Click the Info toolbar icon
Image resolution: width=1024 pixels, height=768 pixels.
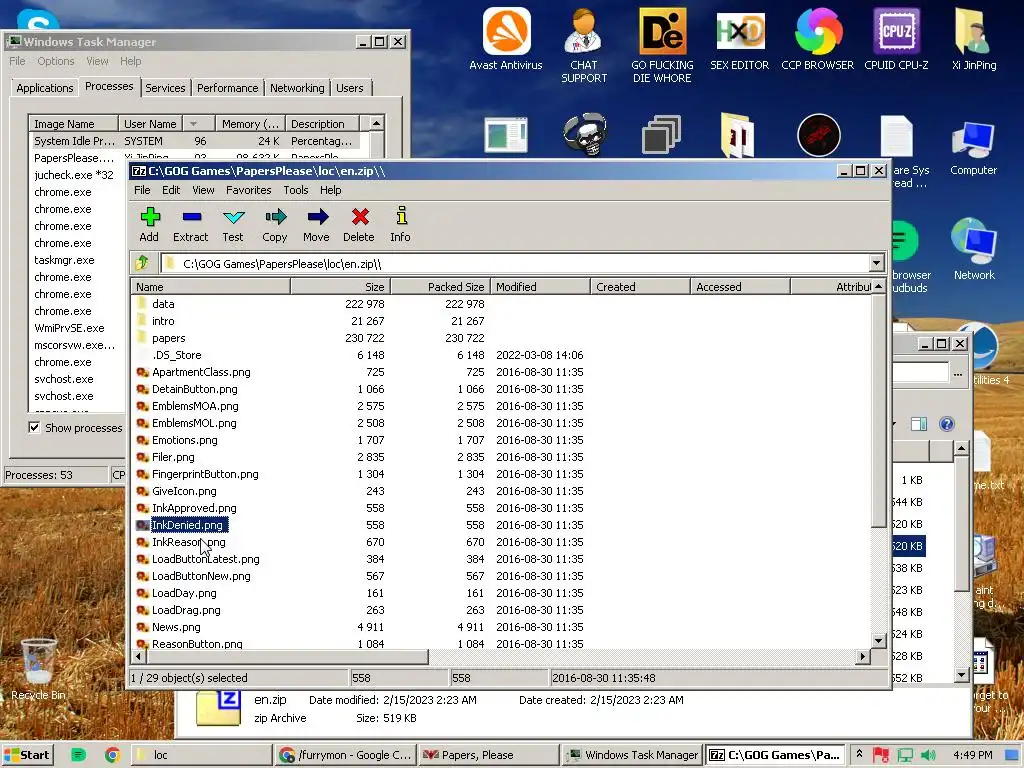pyautogui.click(x=400, y=224)
